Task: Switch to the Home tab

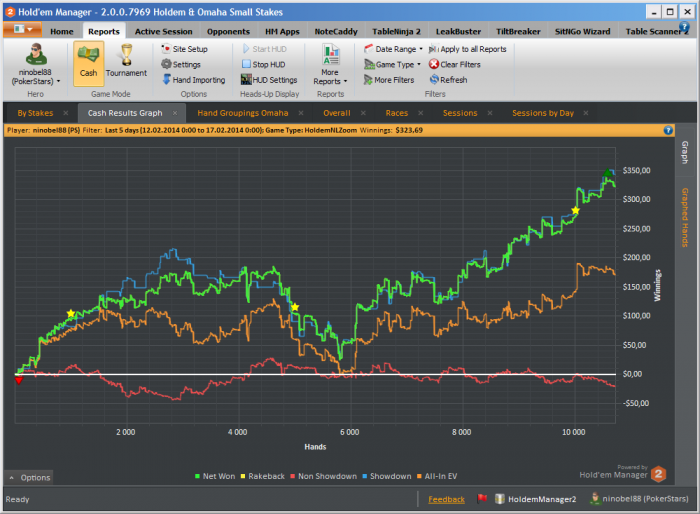Action: 62,31
